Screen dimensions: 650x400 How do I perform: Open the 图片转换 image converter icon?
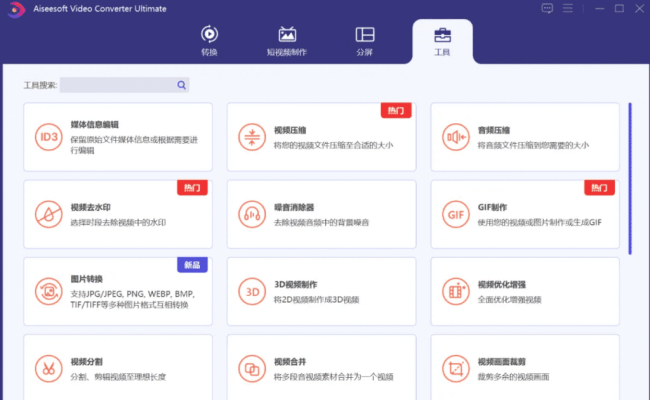click(x=47, y=291)
